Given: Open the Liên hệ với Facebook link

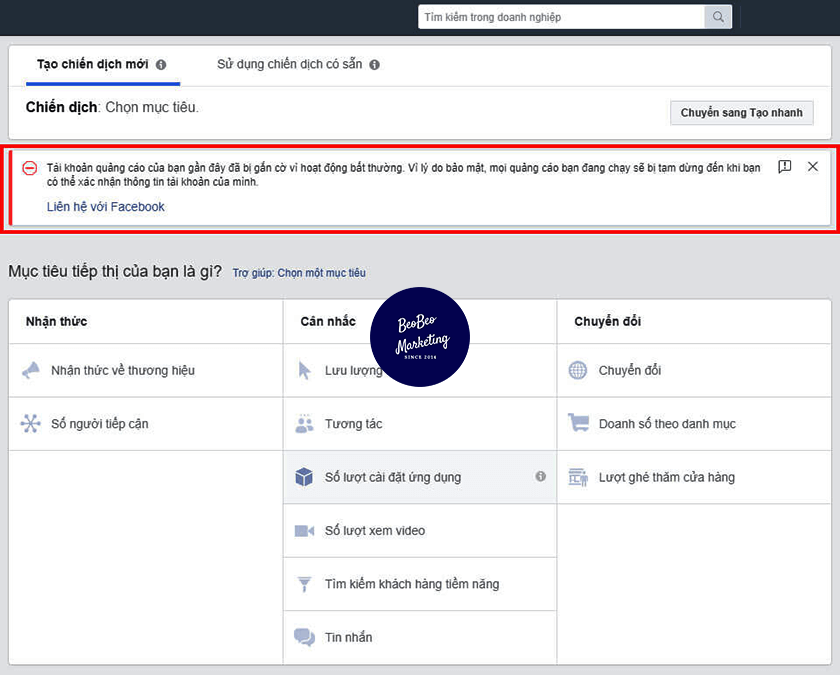Looking at the screenshot, I should tap(106, 207).
